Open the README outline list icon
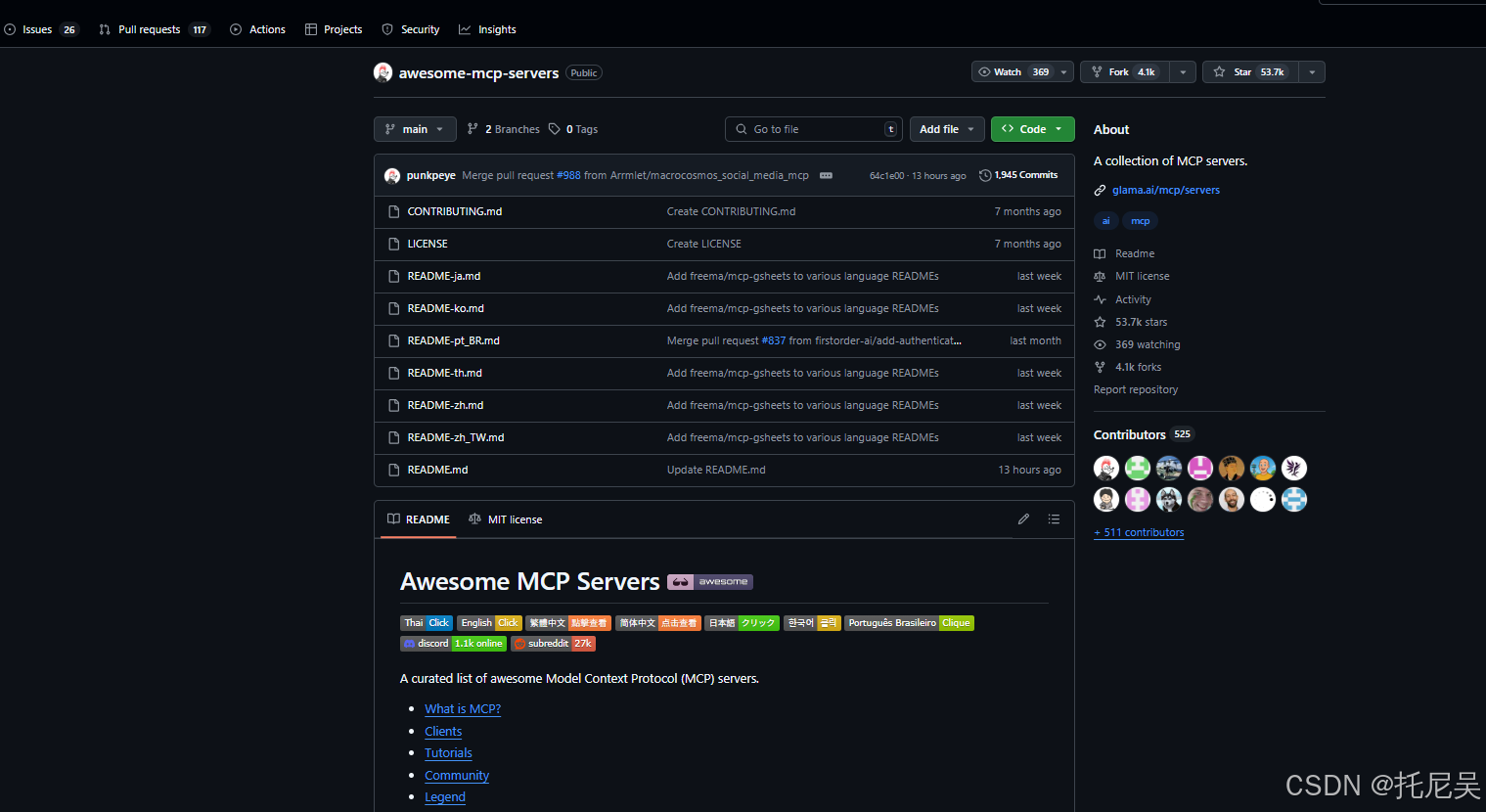The width and height of the screenshot is (1486, 812). click(x=1054, y=519)
